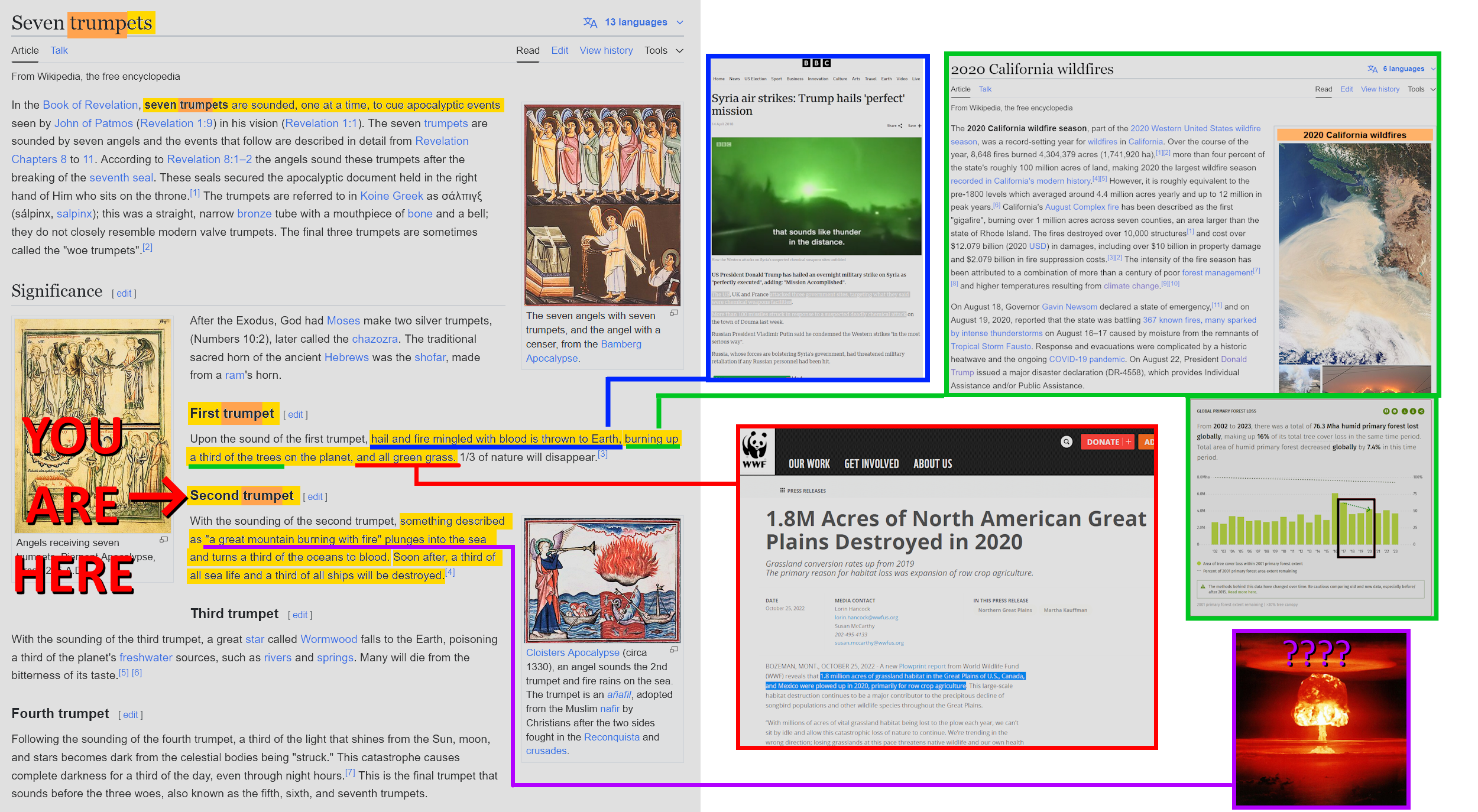
Task: Click the BBC logo
Action: click(816, 63)
